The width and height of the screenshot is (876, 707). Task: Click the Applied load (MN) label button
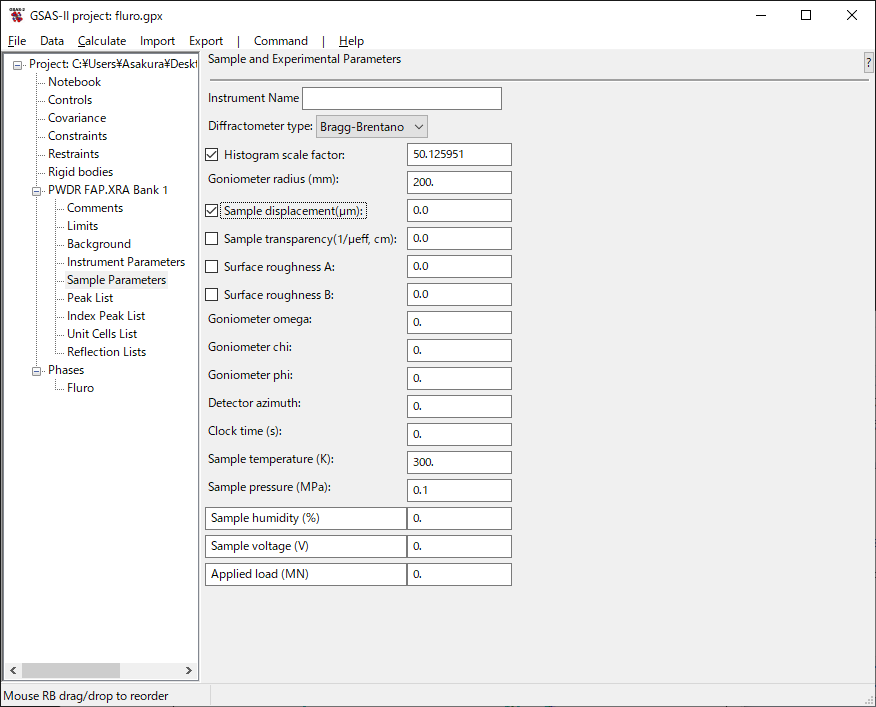(x=305, y=574)
